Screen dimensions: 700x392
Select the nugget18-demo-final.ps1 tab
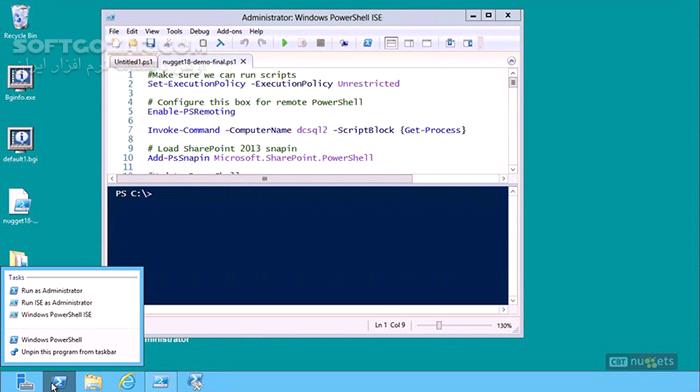pyautogui.click(x=199, y=62)
